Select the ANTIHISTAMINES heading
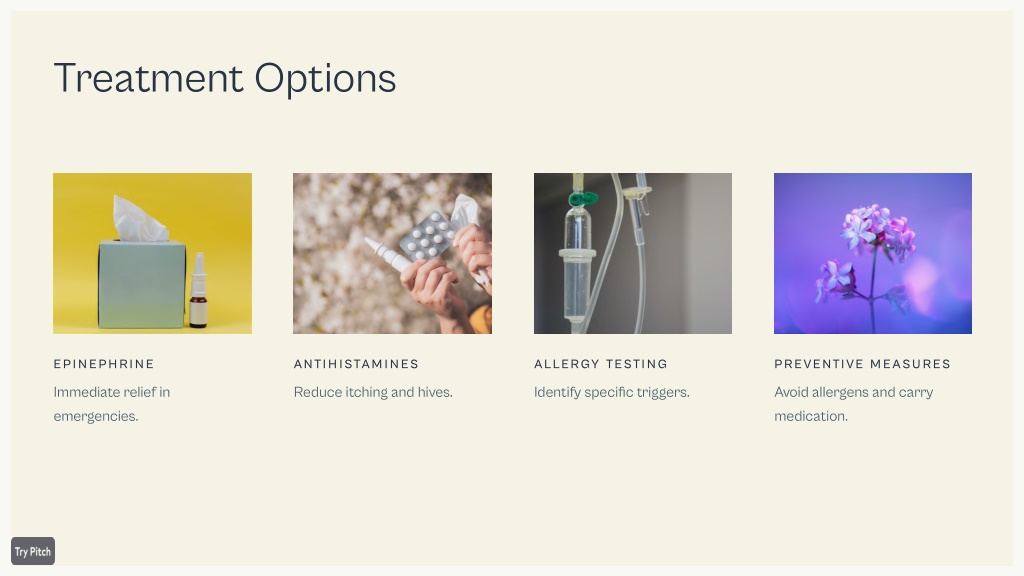The width and height of the screenshot is (1024, 576). point(356,364)
